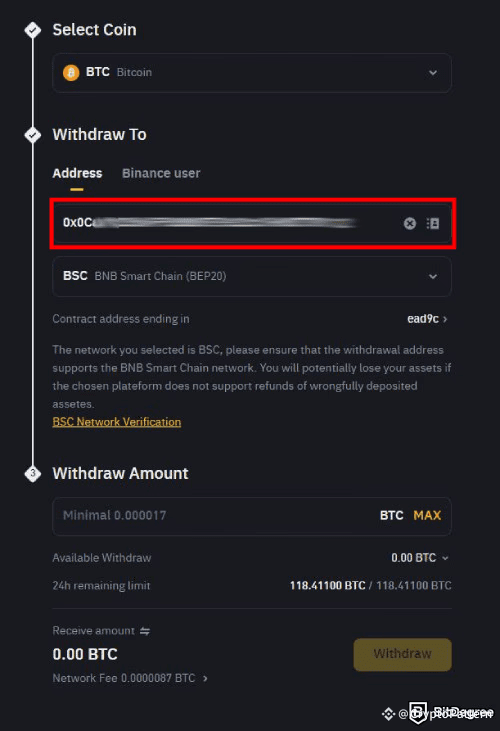Click the BitDegree logo watermark
Image resolution: width=500 pixels, height=731 pixels.
tap(450, 713)
